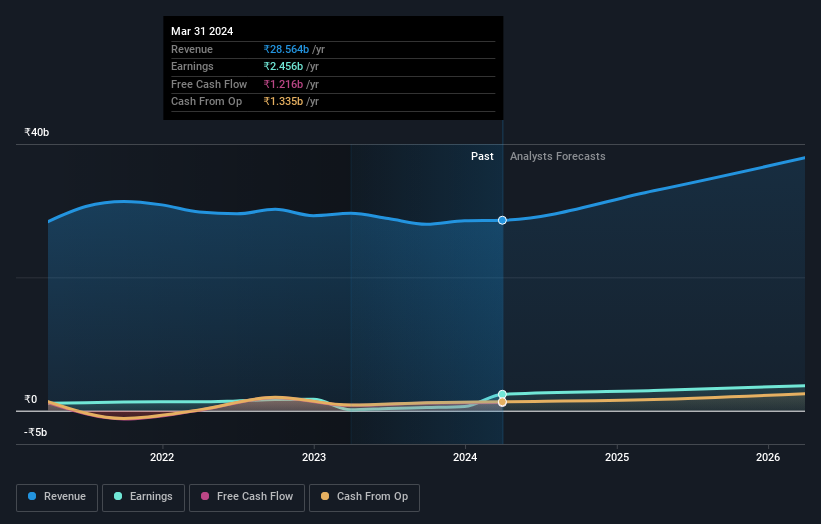Click the 2024 x-axis label
The width and height of the screenshot is (821, 524).
[x=465, y=457]
